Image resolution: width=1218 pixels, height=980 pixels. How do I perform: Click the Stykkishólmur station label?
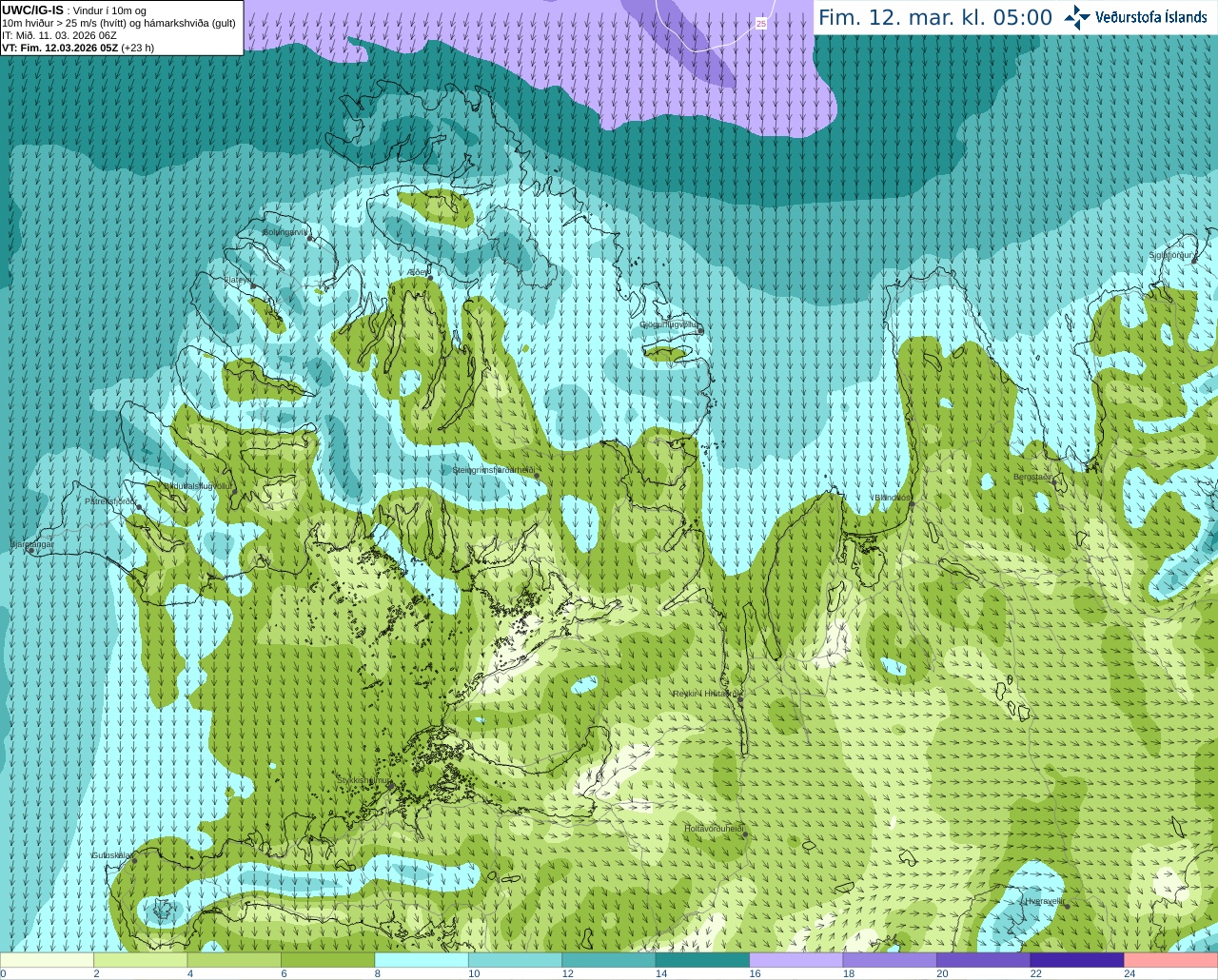[363, 780]
